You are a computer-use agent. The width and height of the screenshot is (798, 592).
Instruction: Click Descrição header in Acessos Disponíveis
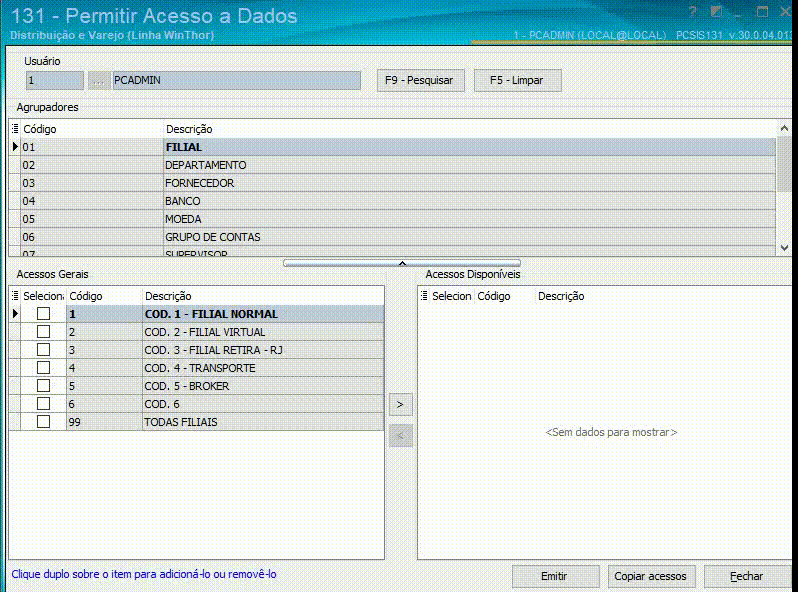tap(662, 296)
